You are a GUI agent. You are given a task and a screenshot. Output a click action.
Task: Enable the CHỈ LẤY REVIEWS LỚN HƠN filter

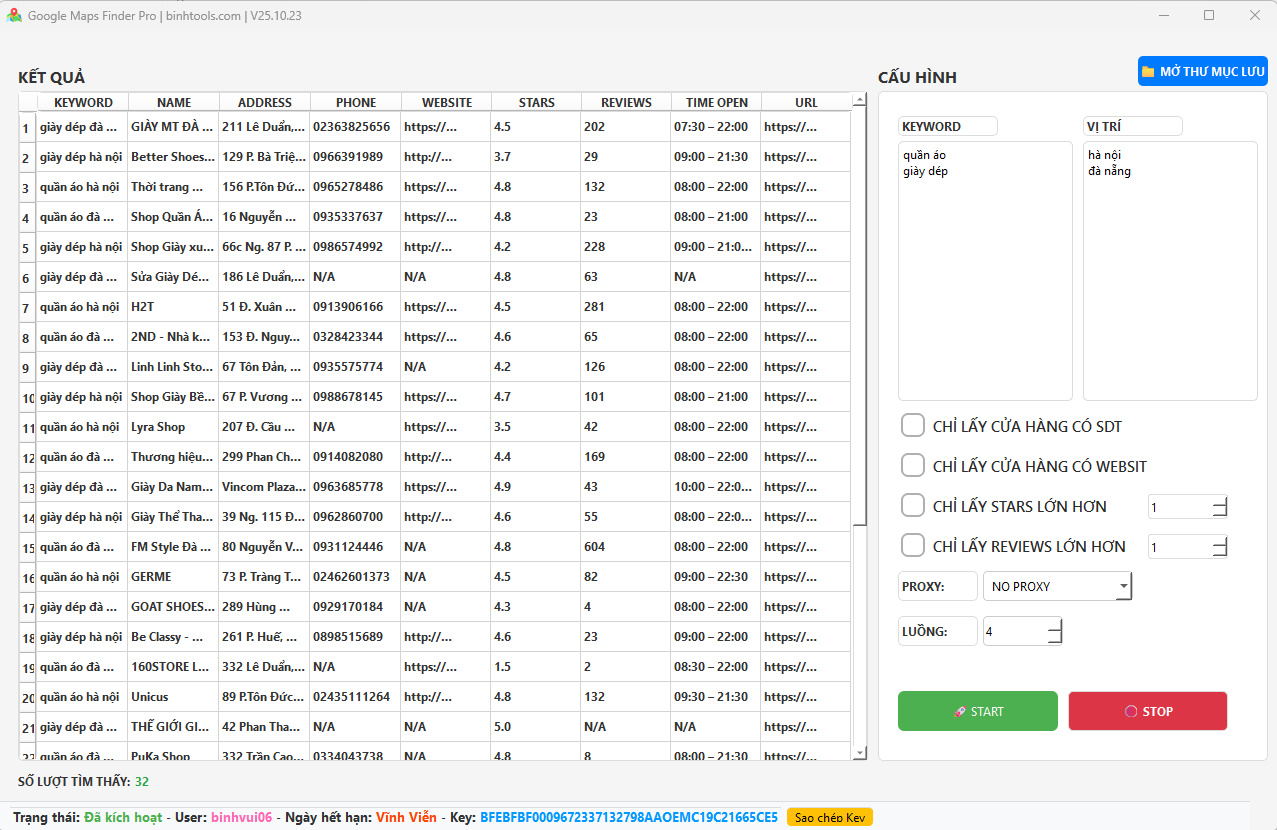tap(912, 546)
